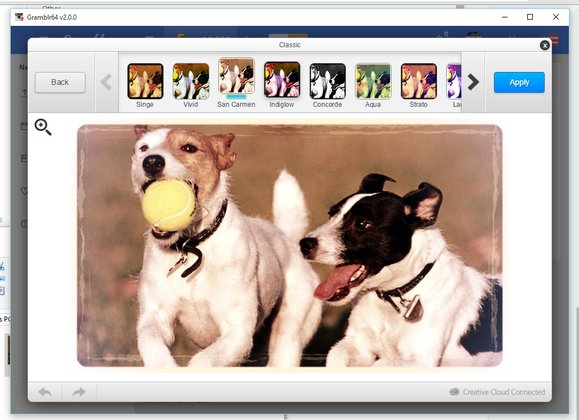The width and height of the screenshot is (579, 420).
Task: Show previous filters with left chevron
Action: click(x=106, y=82)
